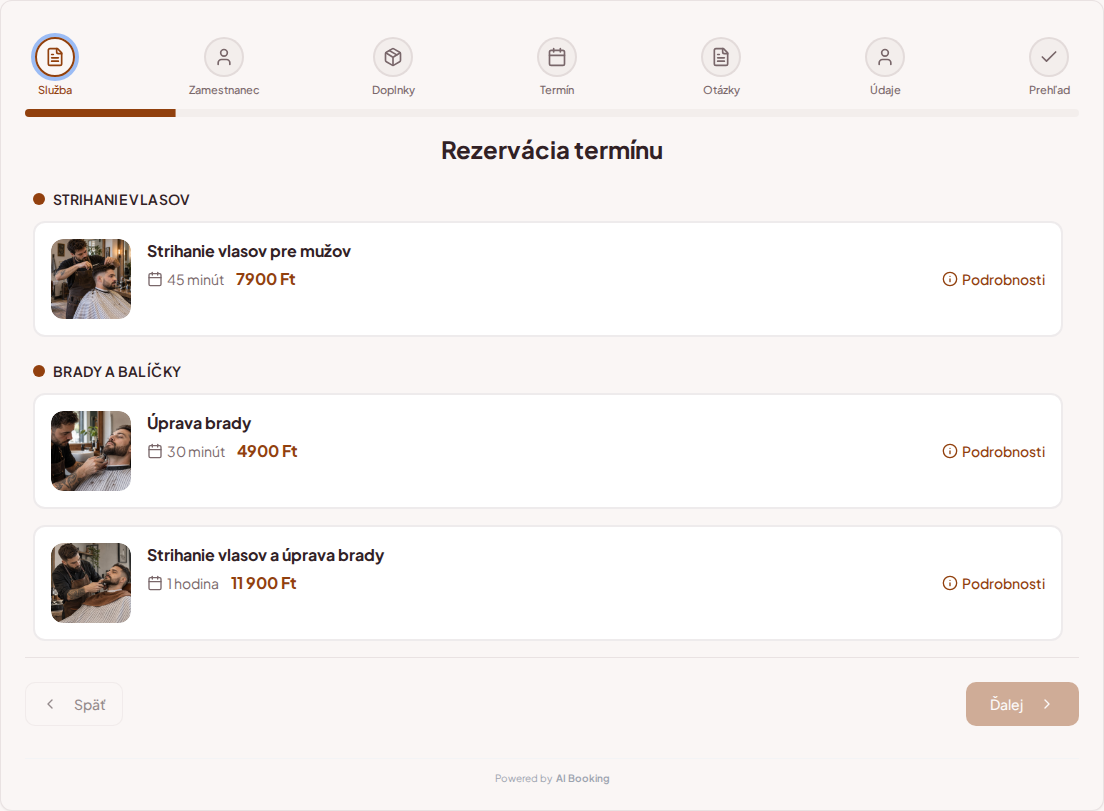Click the Otázky step label
The image size is (1104, 811).
coord(721,90)
